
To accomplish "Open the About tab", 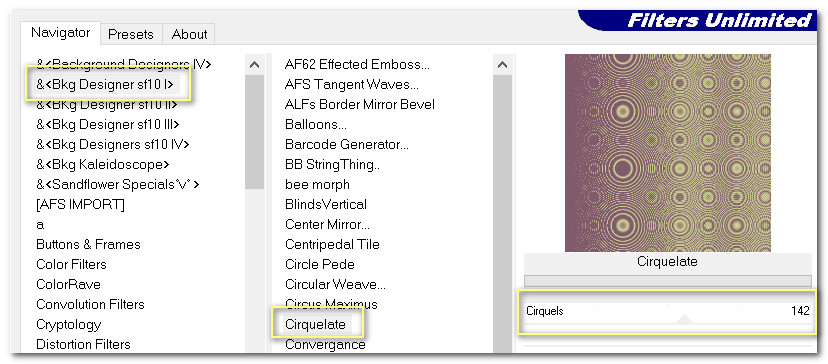I will click(x=189, y=34).
